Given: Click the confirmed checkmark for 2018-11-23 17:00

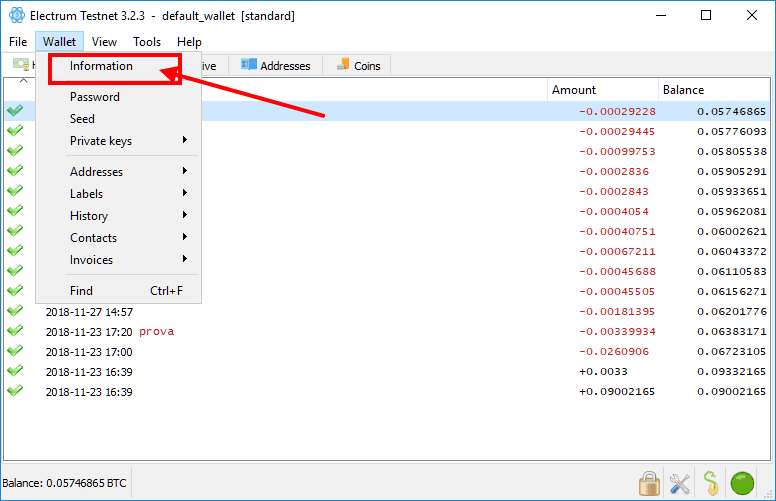Looking at the screenshot, I should (x=15, y=351).
